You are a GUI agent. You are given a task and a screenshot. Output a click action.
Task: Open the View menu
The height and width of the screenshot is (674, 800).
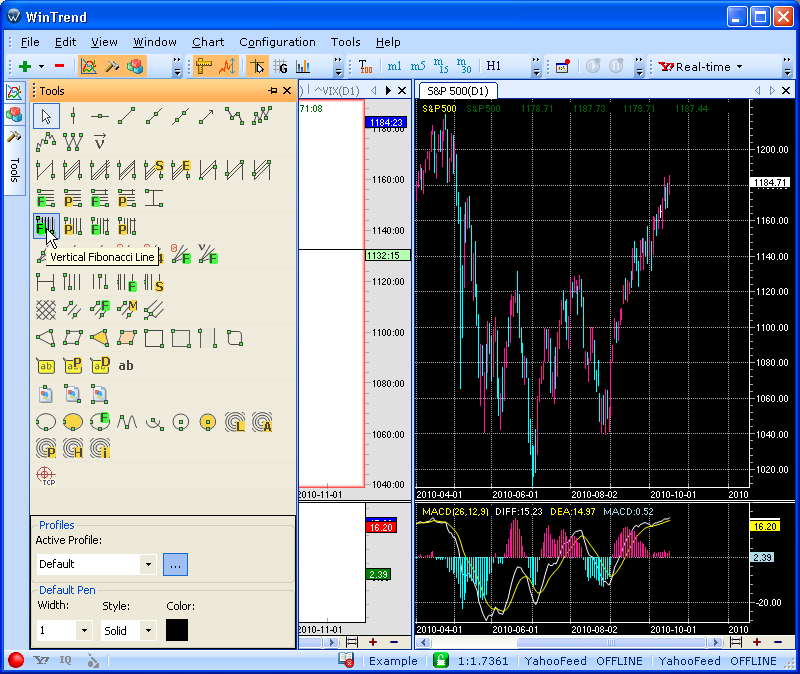(x=104, y=42)
